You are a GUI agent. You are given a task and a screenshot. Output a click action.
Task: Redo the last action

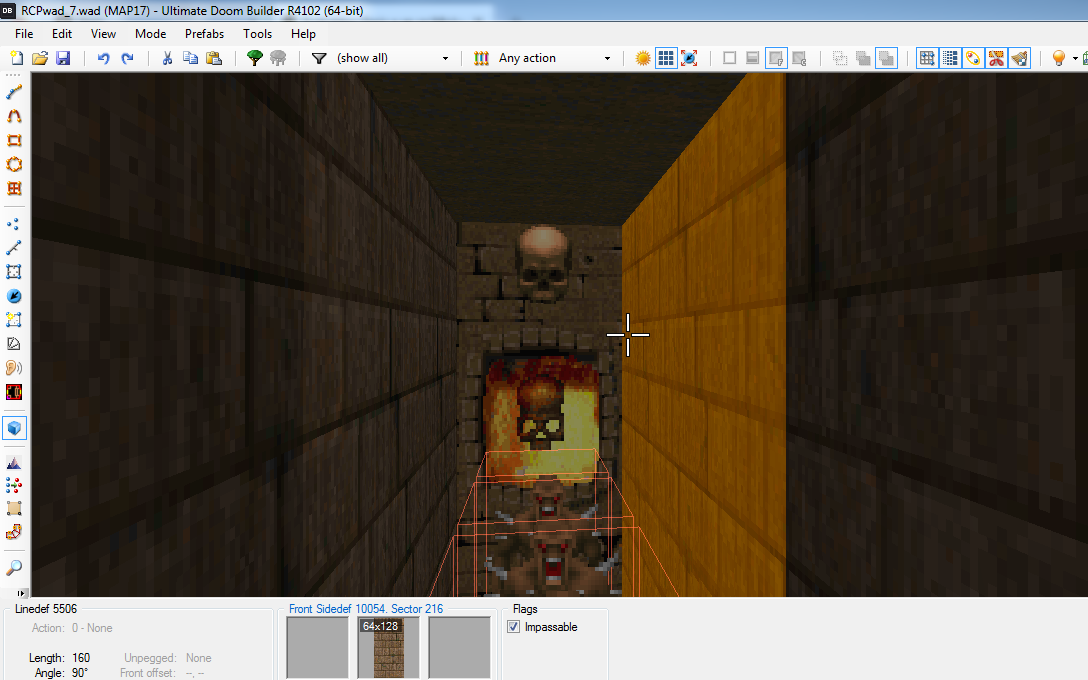click(127, 58)
